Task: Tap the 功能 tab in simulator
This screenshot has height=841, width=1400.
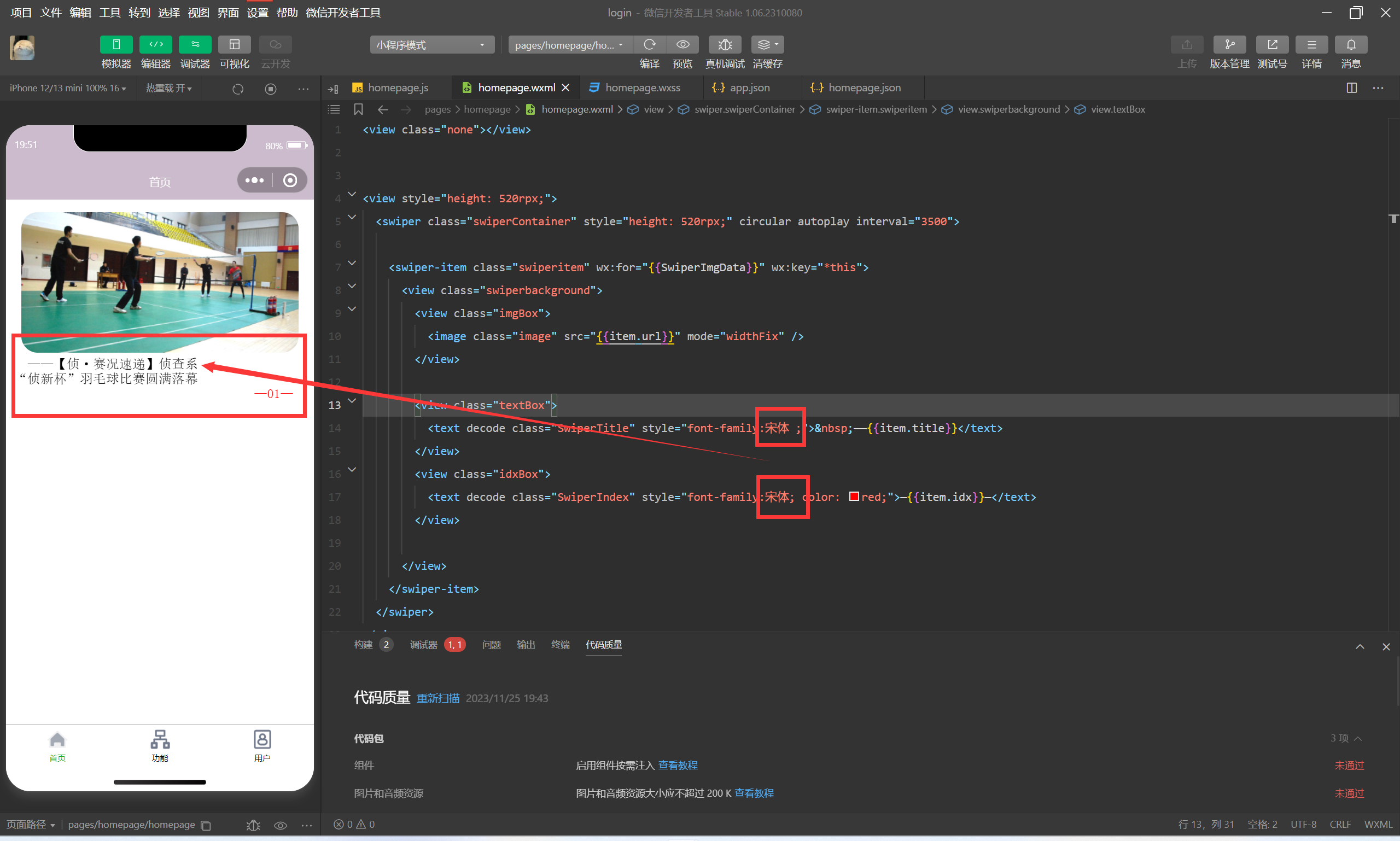Action: [x=160, y=746]
